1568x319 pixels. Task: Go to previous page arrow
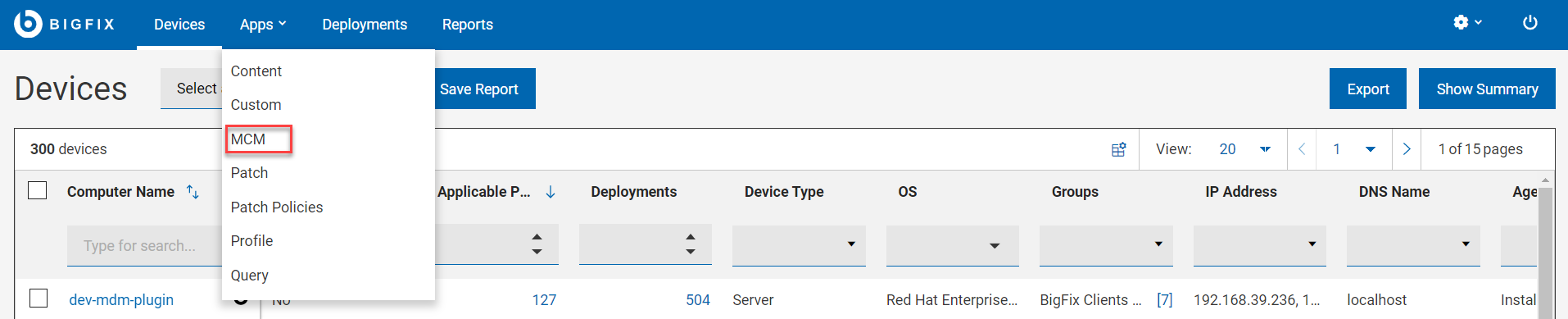pyautogui.click(x=1302, y=149)
